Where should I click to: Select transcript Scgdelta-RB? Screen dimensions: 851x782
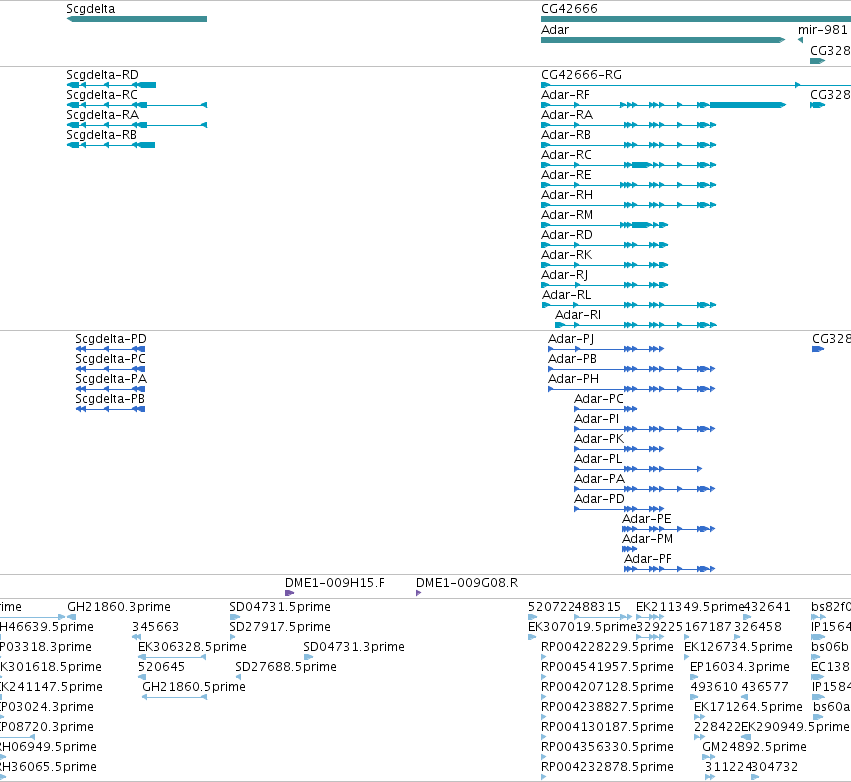click(x=111, y=145)
